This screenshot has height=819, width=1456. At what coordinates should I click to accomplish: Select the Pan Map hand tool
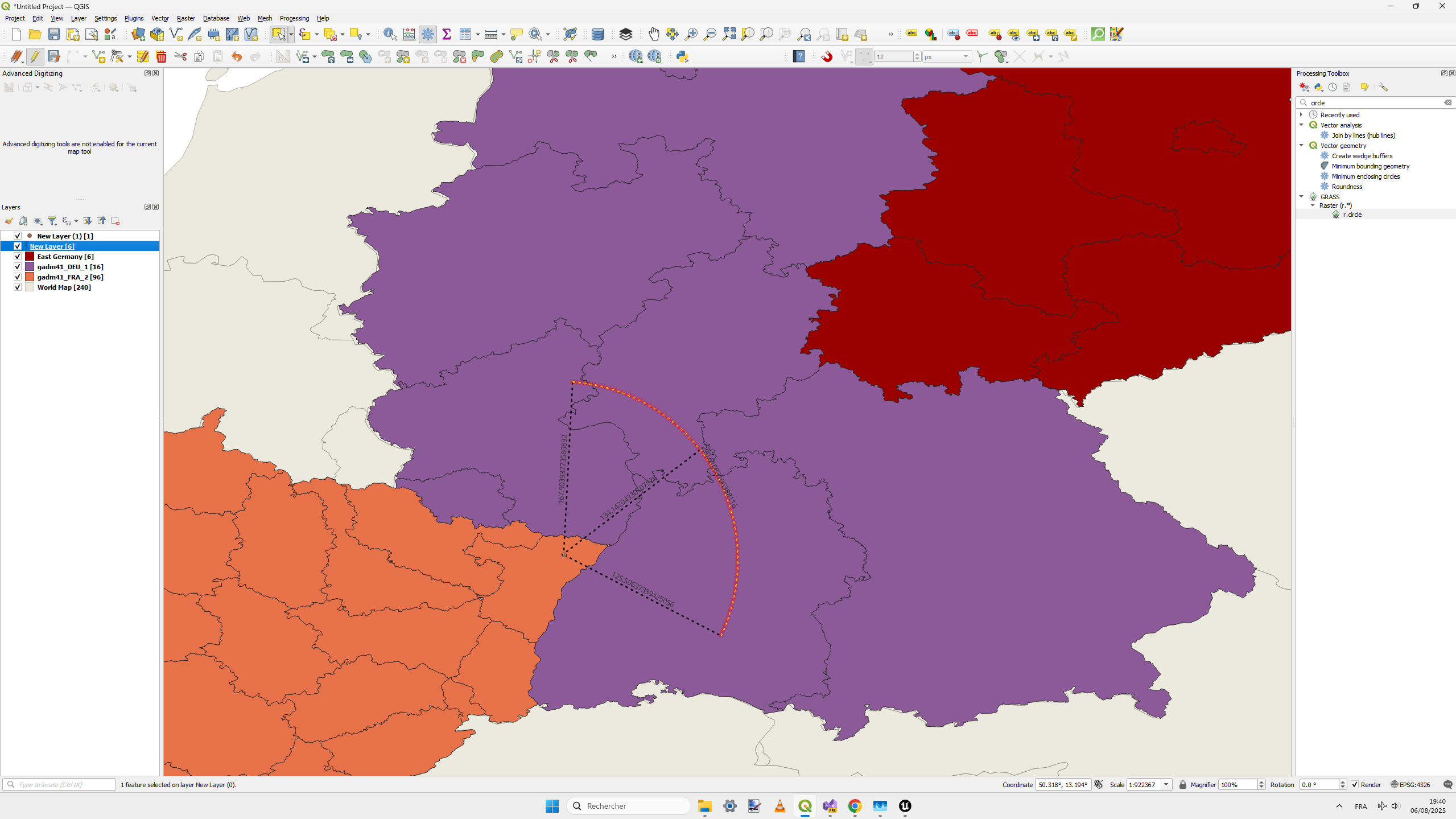pos(654,34)
